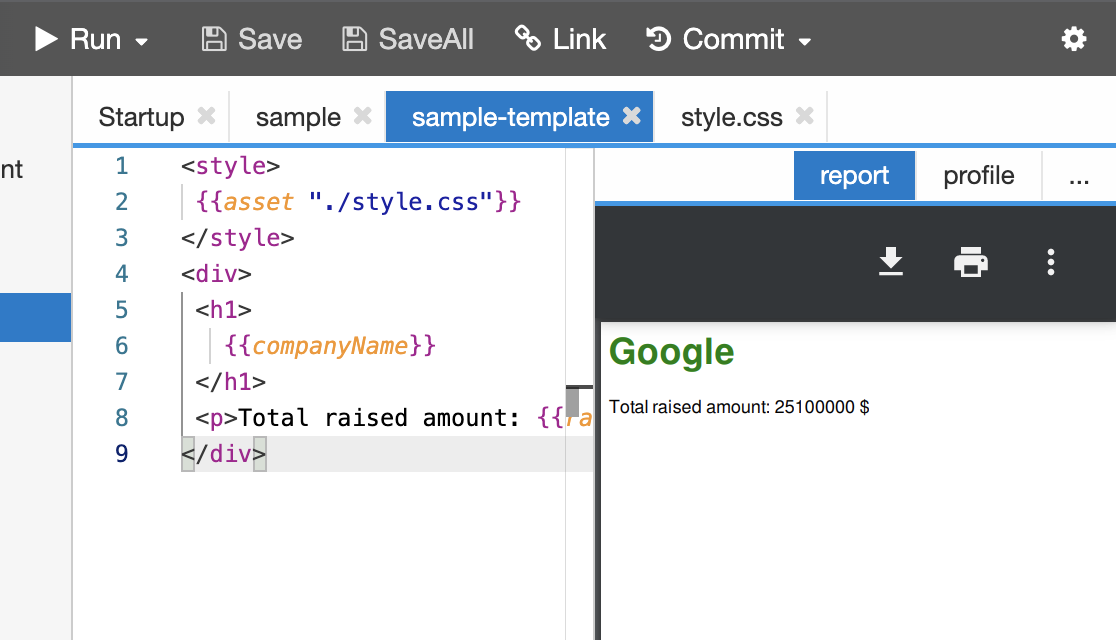Download the report PDF

(x=890, y=262)
